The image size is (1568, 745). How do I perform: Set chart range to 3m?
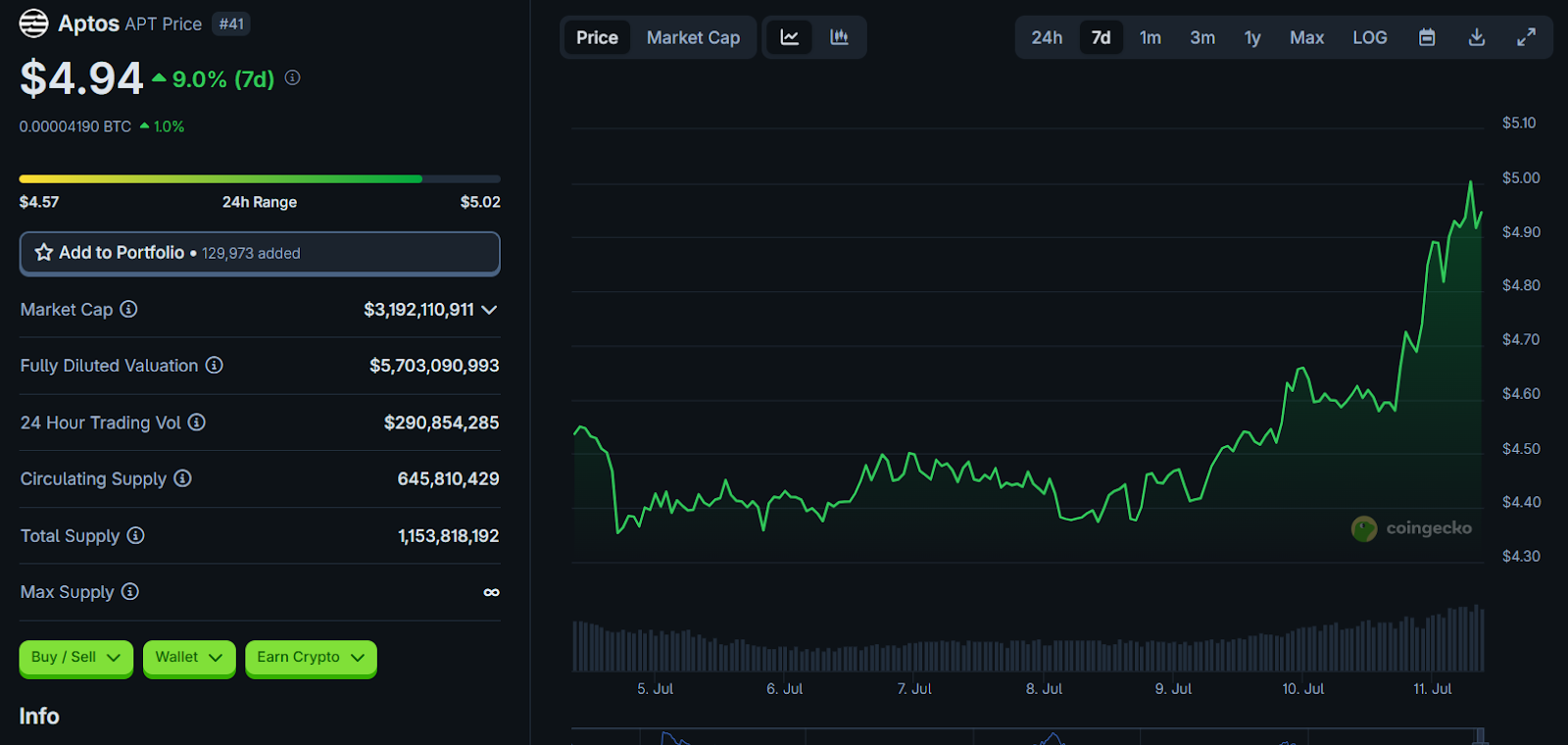1202,37
